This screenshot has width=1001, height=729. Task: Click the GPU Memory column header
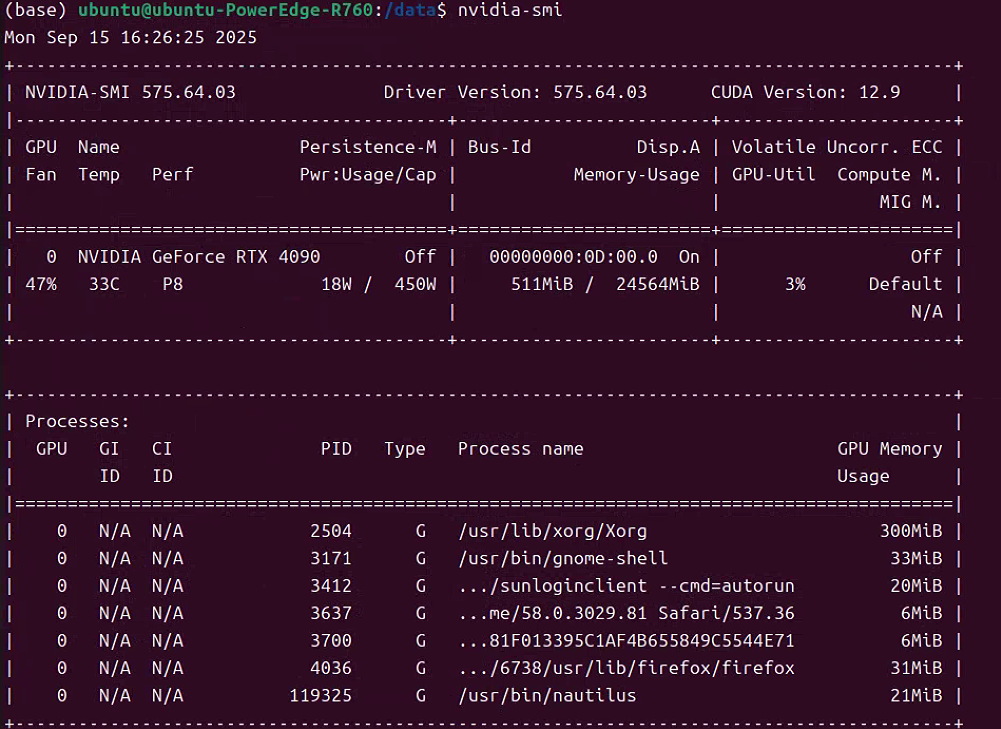tap(889, 449)
